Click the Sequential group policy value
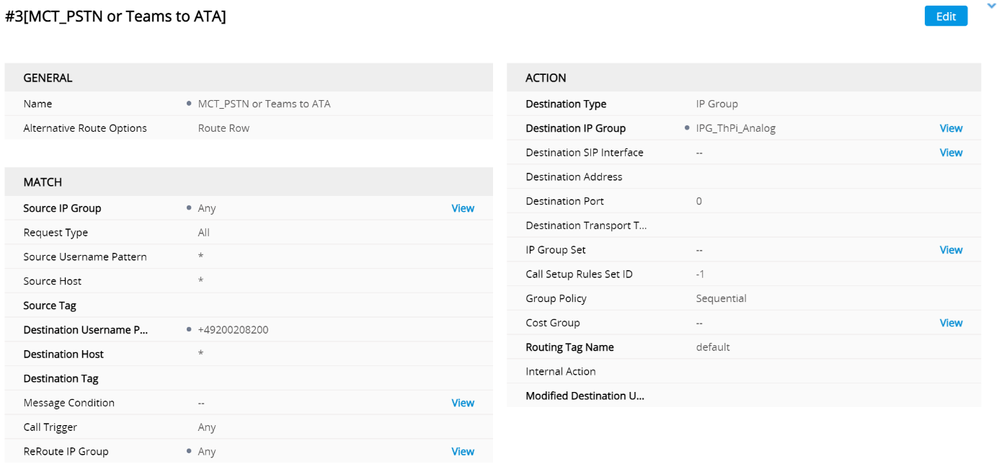 click(x=721, y=298)
